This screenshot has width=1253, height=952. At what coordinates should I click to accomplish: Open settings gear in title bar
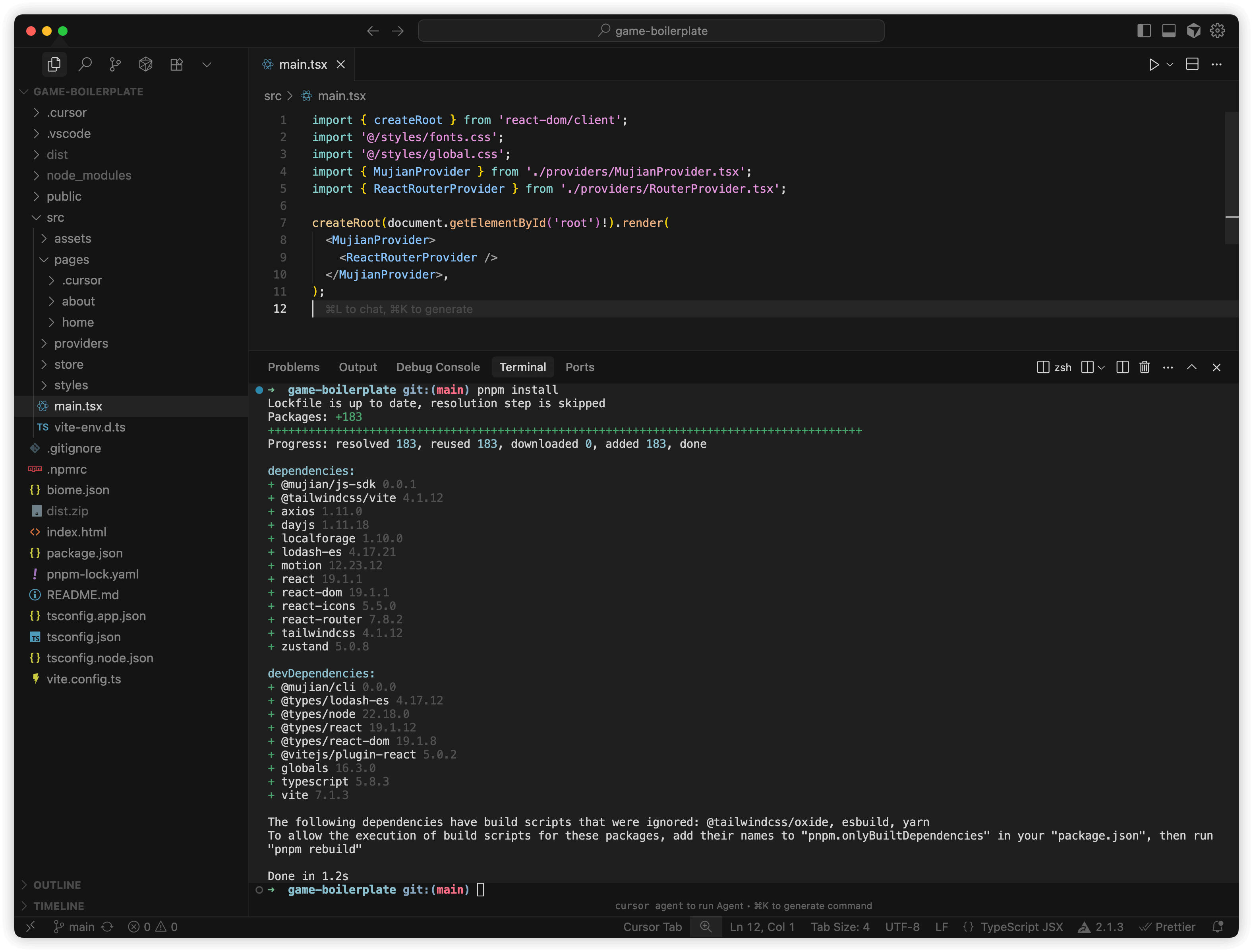[1217, 31]
